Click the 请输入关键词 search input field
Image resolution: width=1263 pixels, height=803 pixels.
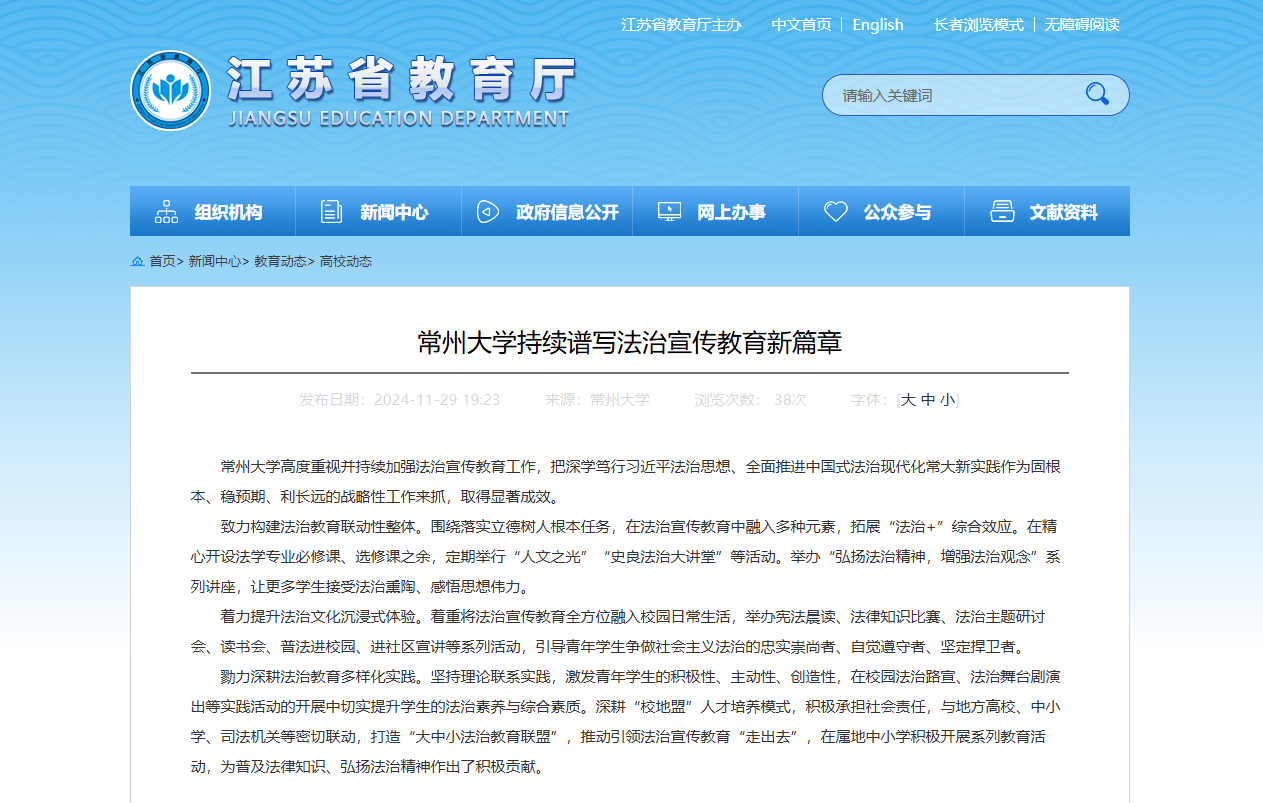[x=950, y=96]
